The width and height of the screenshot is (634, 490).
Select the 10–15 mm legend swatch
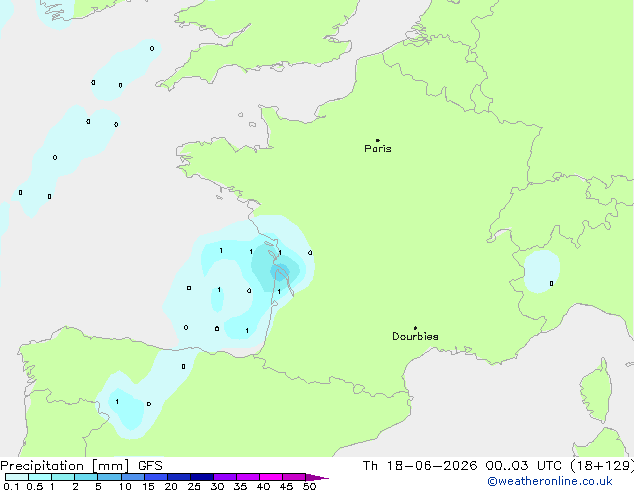132,477
